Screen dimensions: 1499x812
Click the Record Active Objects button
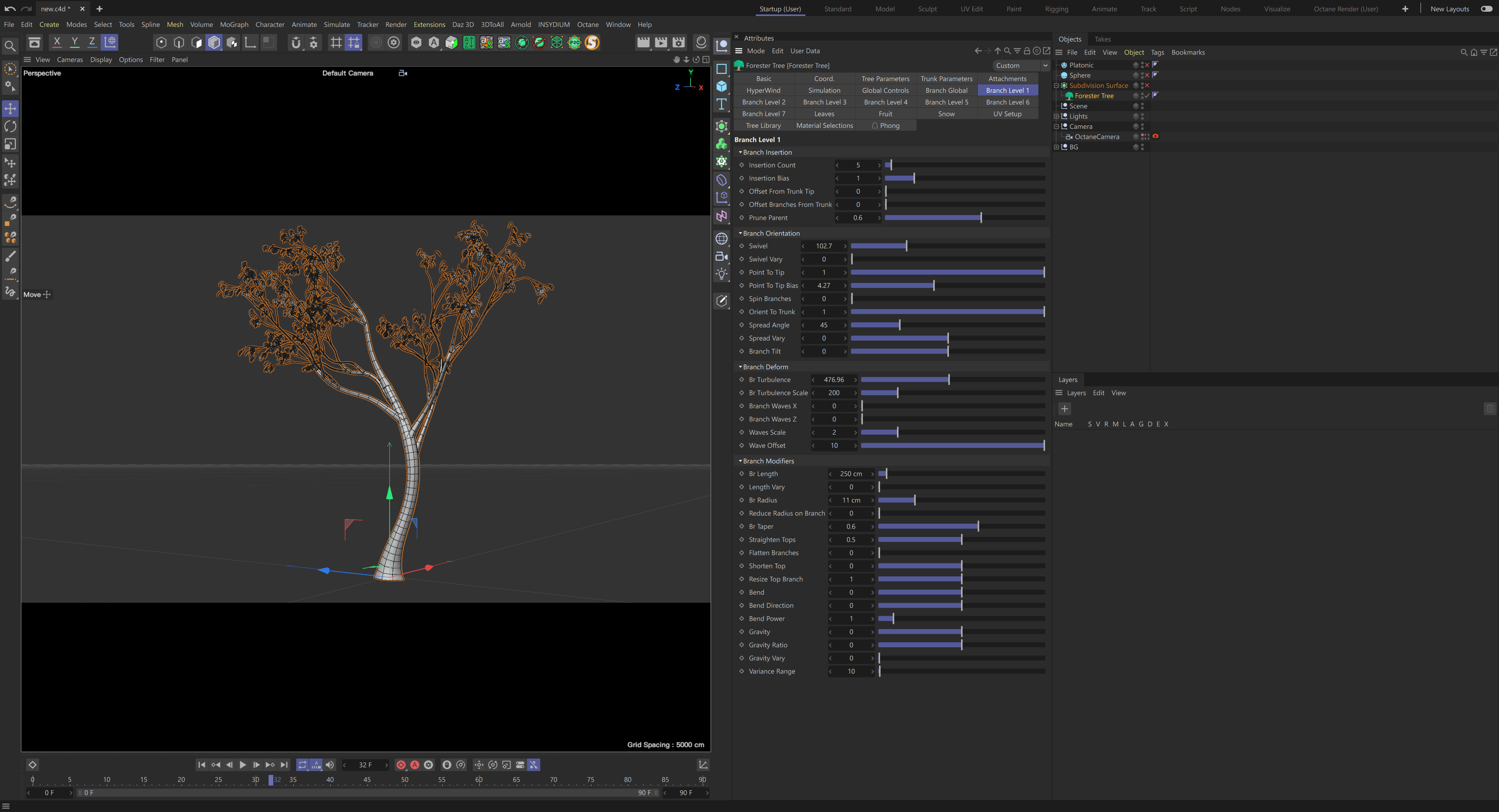tap(401, 765)
